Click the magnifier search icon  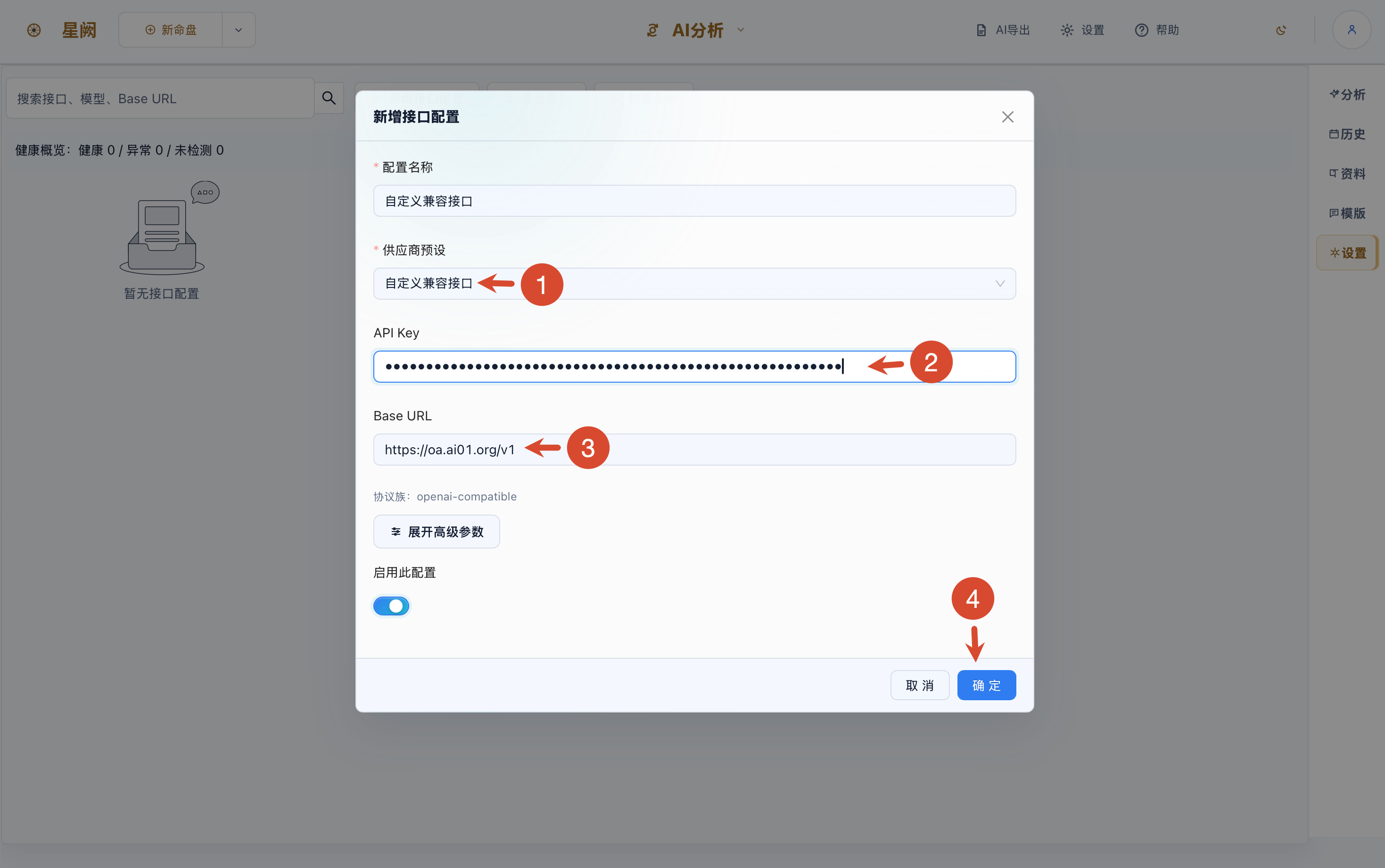click(x=329, y=98)
